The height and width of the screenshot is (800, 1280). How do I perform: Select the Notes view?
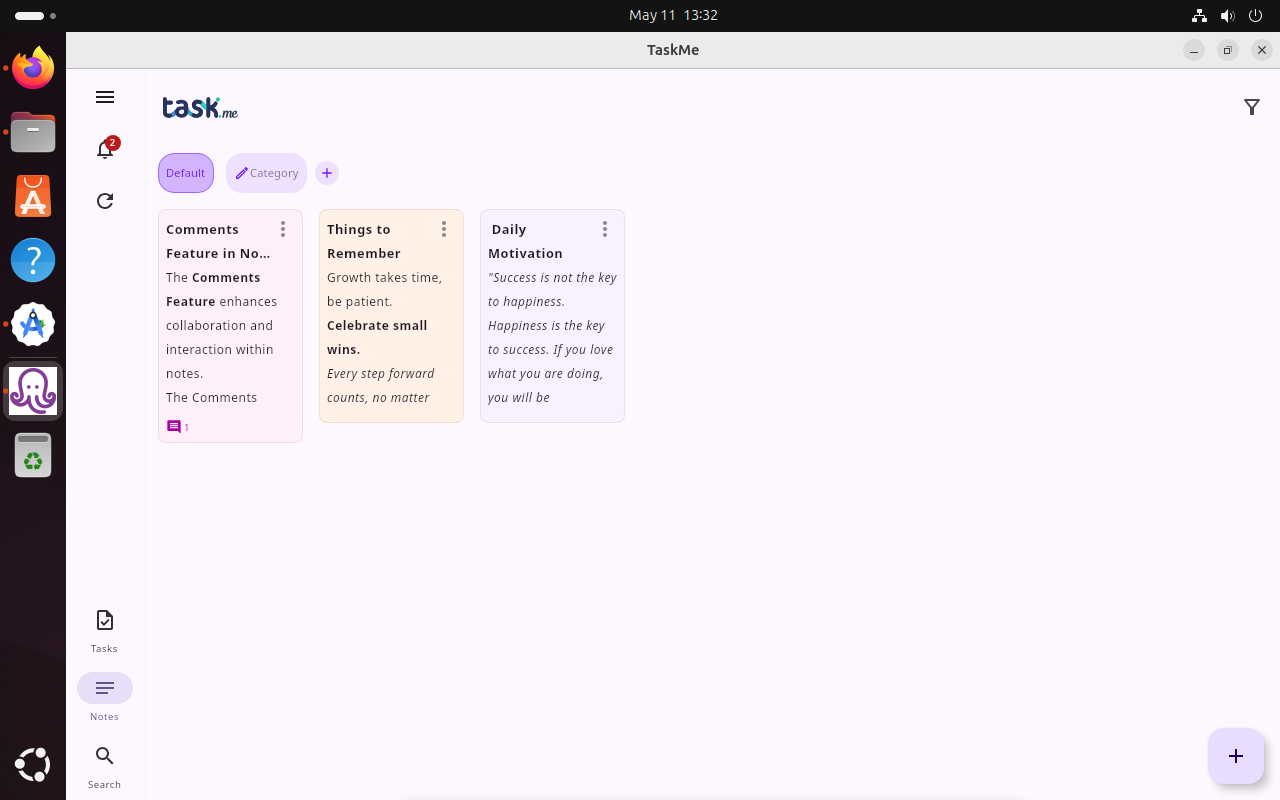point(104,695)
